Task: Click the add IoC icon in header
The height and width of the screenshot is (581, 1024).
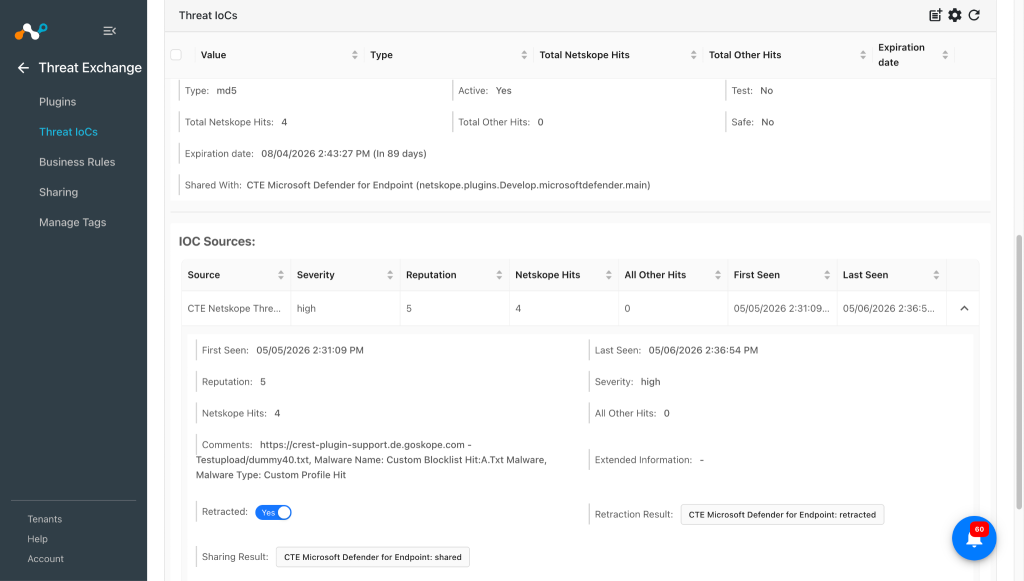Action: [x=935, y=15]
